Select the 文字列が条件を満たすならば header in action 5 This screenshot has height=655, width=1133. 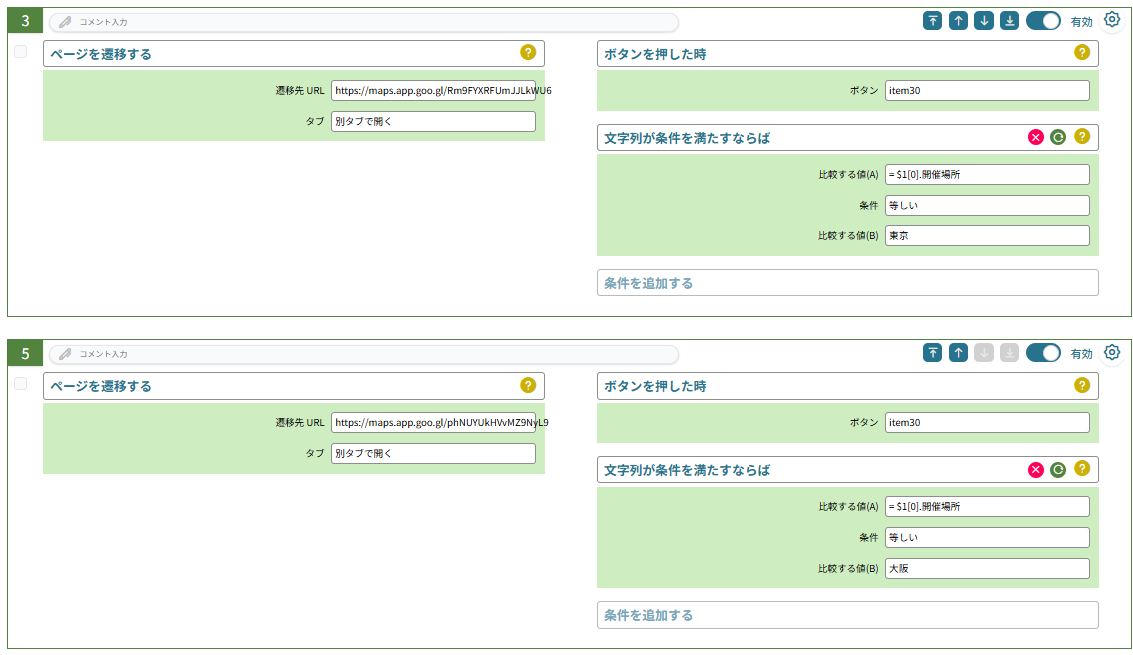(848, 470)
